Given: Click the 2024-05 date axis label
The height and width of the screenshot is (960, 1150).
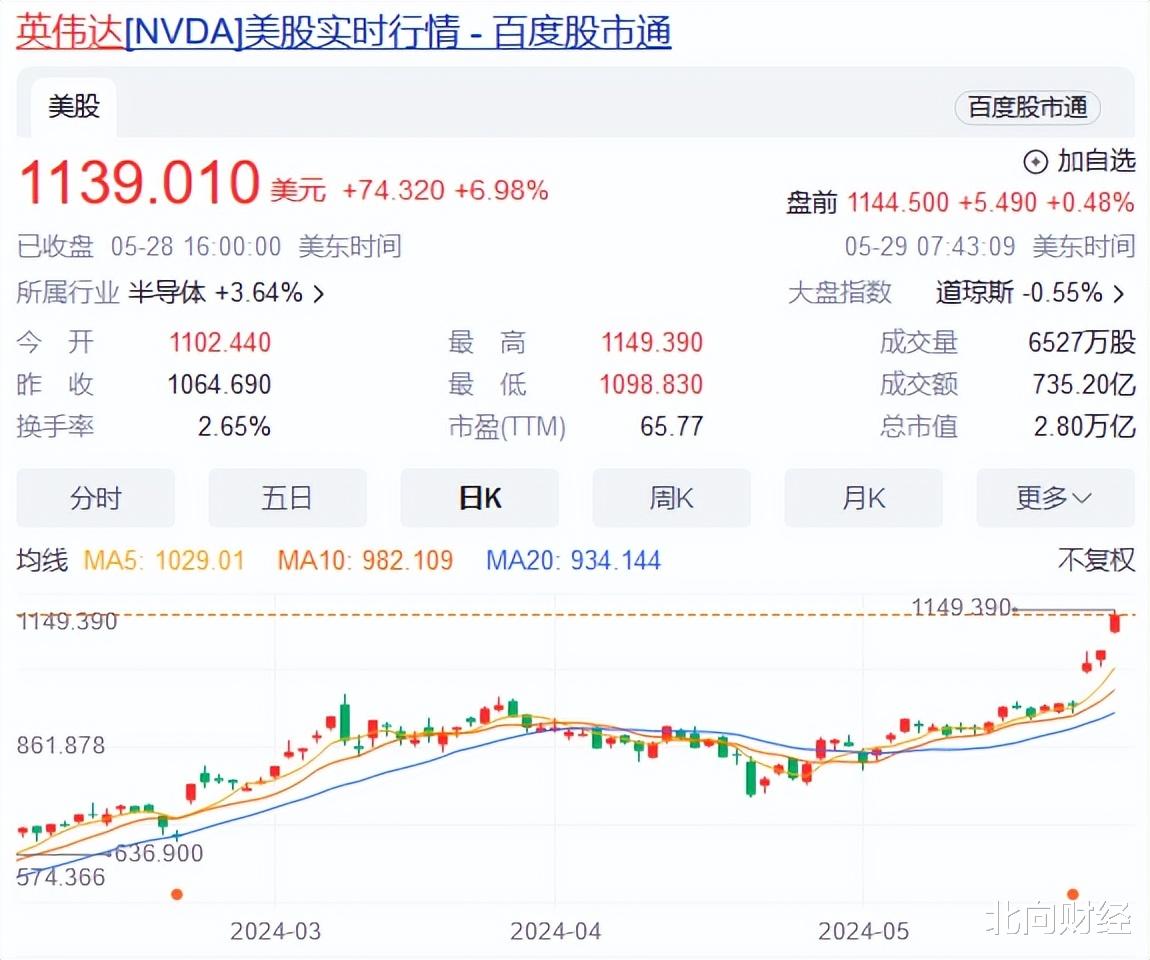Looking at the screenshot, I should point(863,931).
